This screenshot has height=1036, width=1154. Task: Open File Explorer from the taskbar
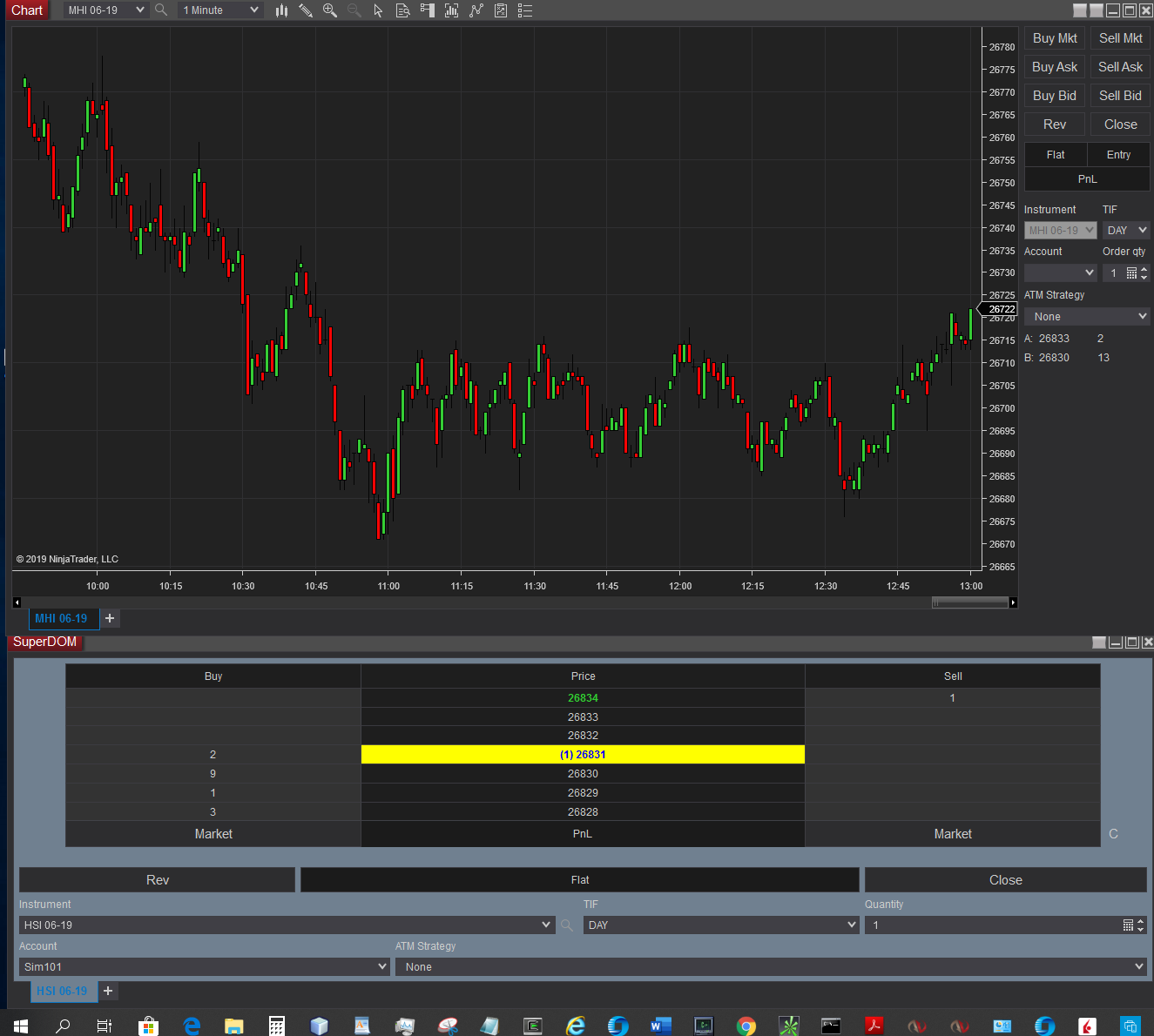[233, 1026]
